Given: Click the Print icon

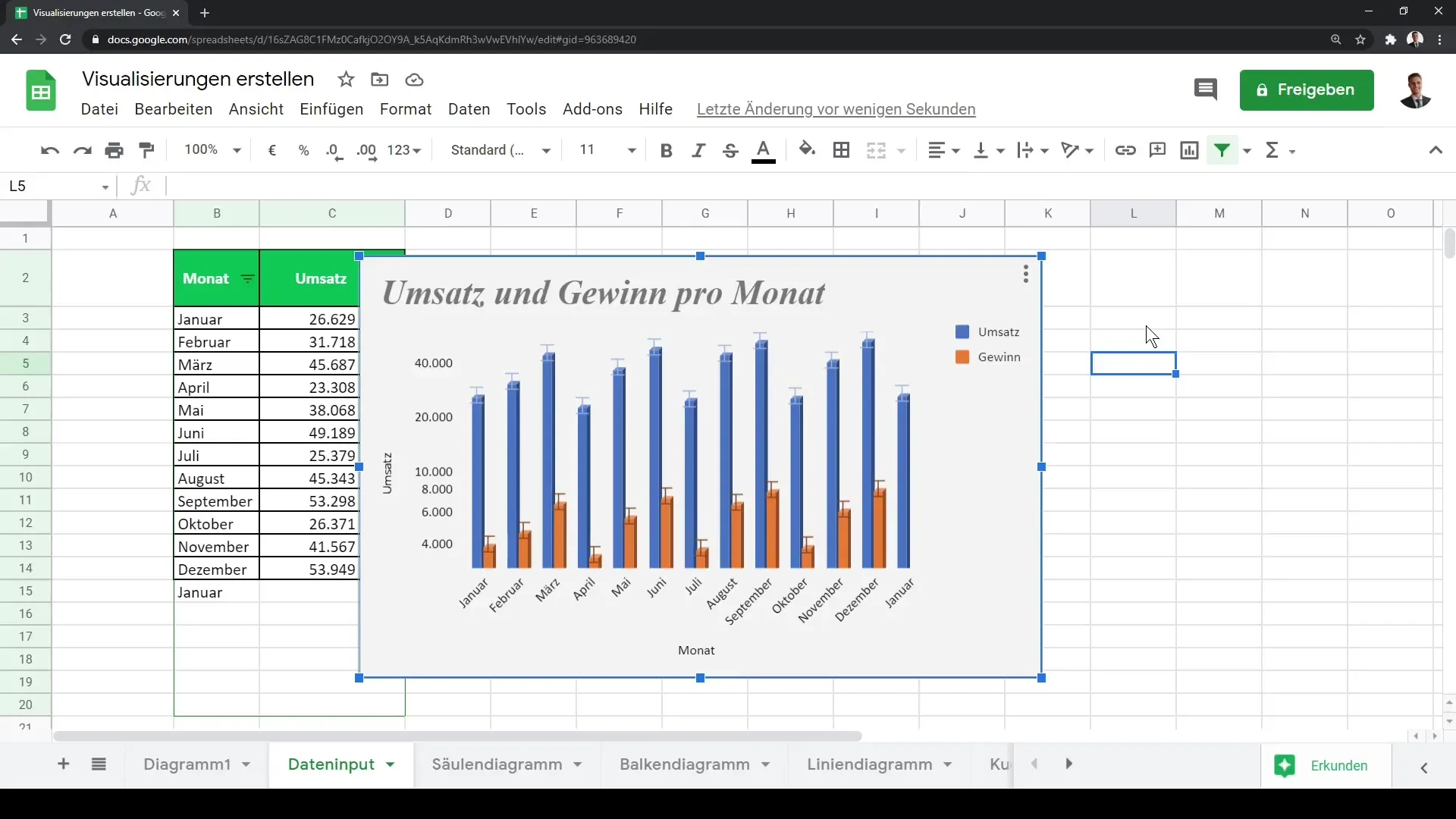Looking at the screenshot, I should click(x=115, y=150).
